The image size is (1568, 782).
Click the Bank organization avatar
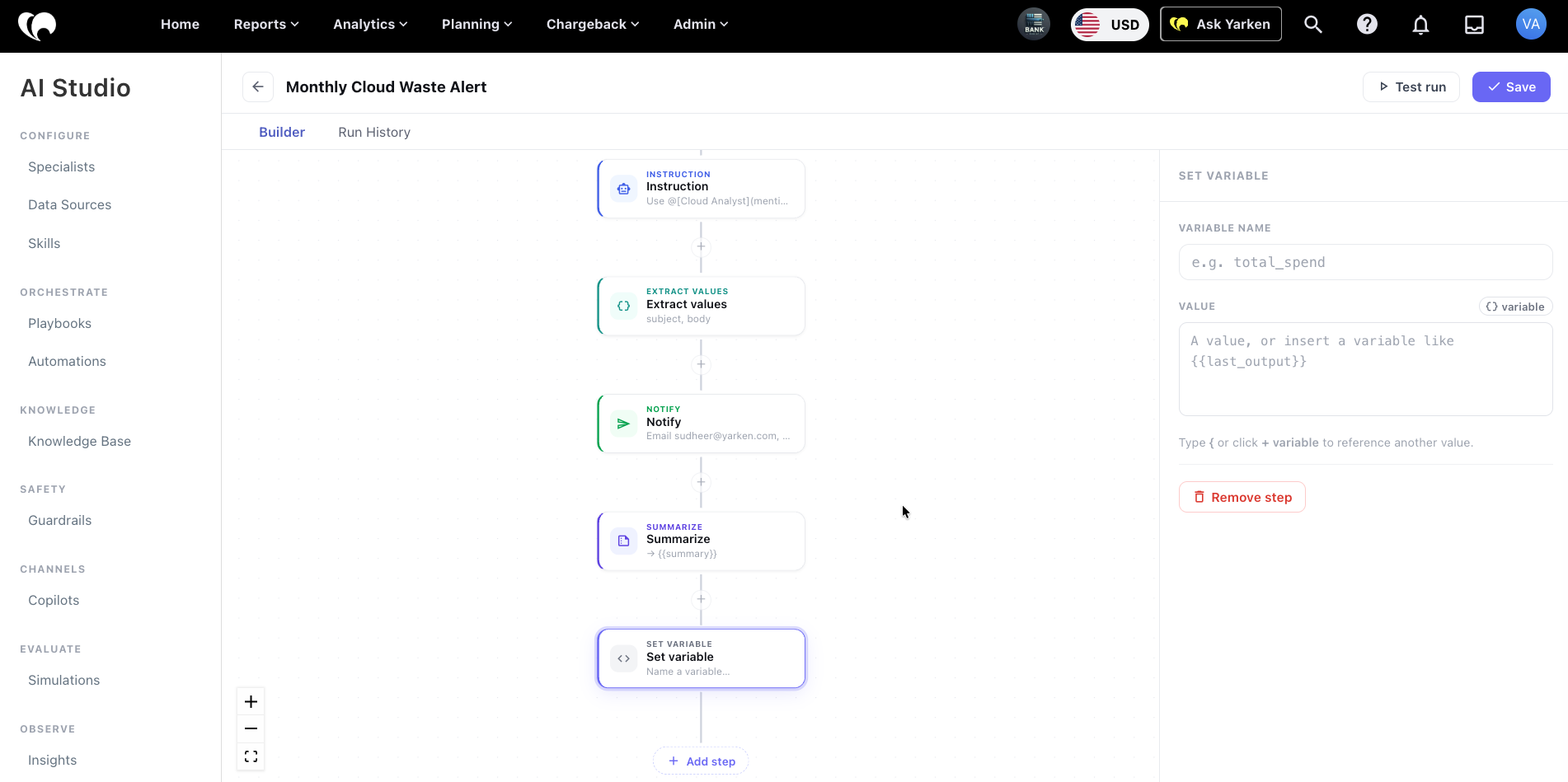click(x=1034, y=24)
